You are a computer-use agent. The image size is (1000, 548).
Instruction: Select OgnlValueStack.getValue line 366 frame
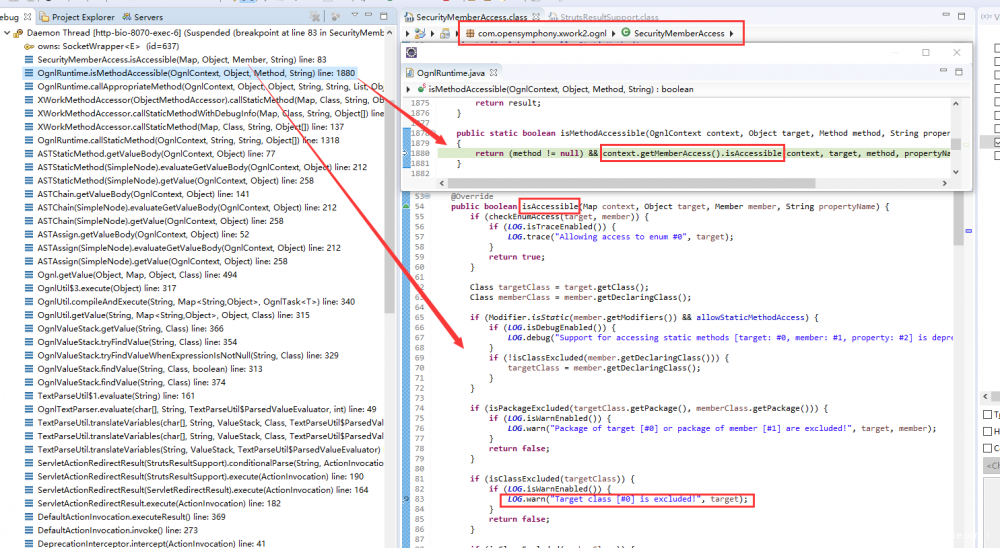(x=130, y=329)
